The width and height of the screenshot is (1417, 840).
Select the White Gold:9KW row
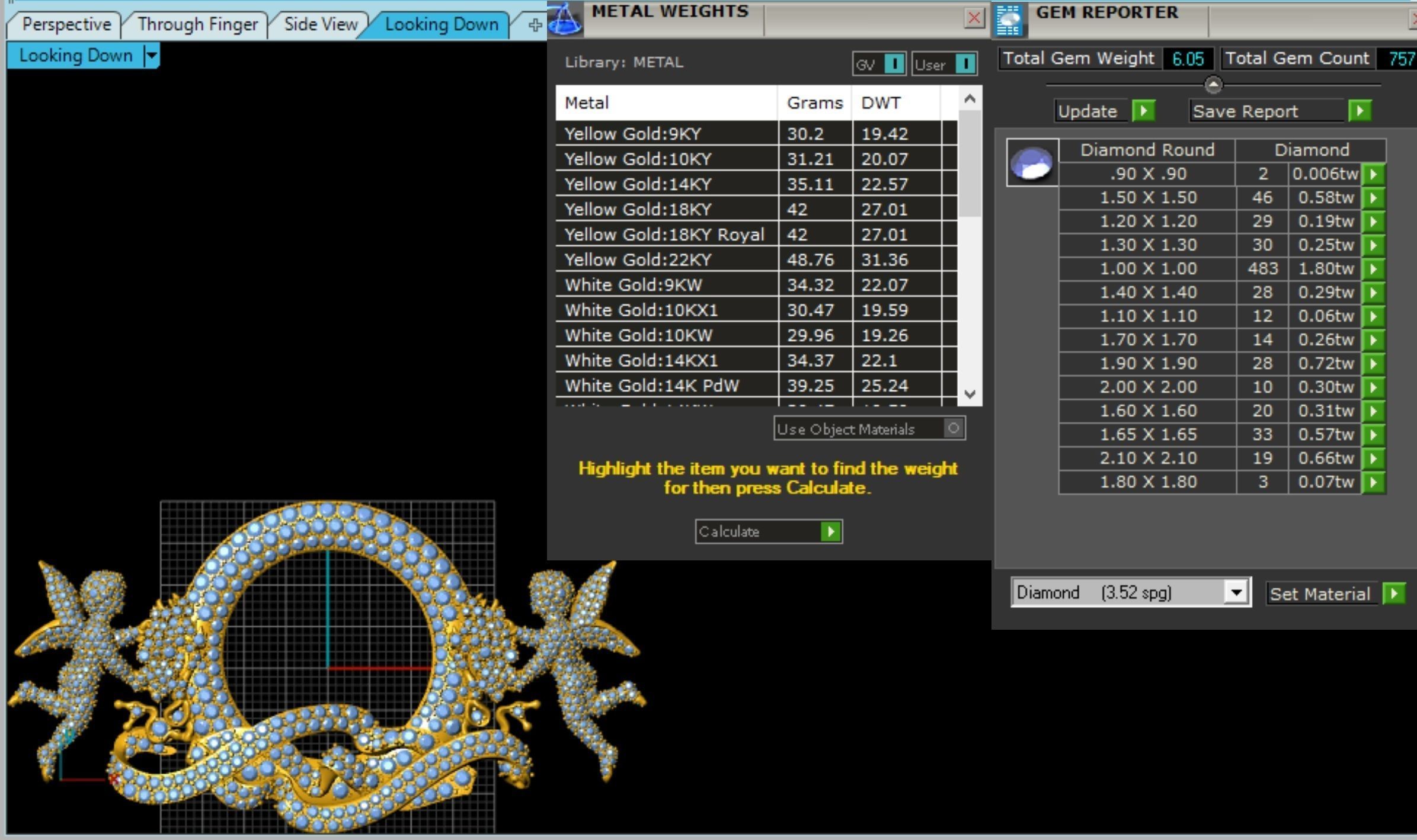pyautogui.click(x=756, y=285)
